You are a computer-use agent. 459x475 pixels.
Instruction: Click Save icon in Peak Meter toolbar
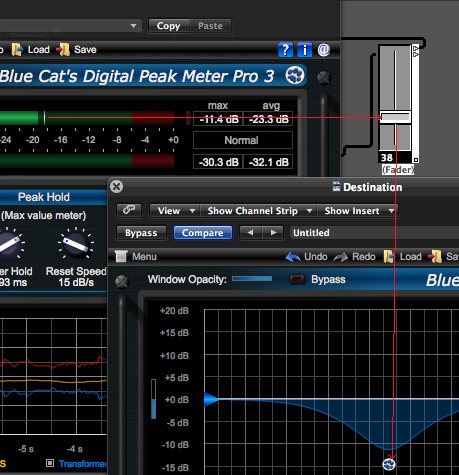tap(63, 50)
